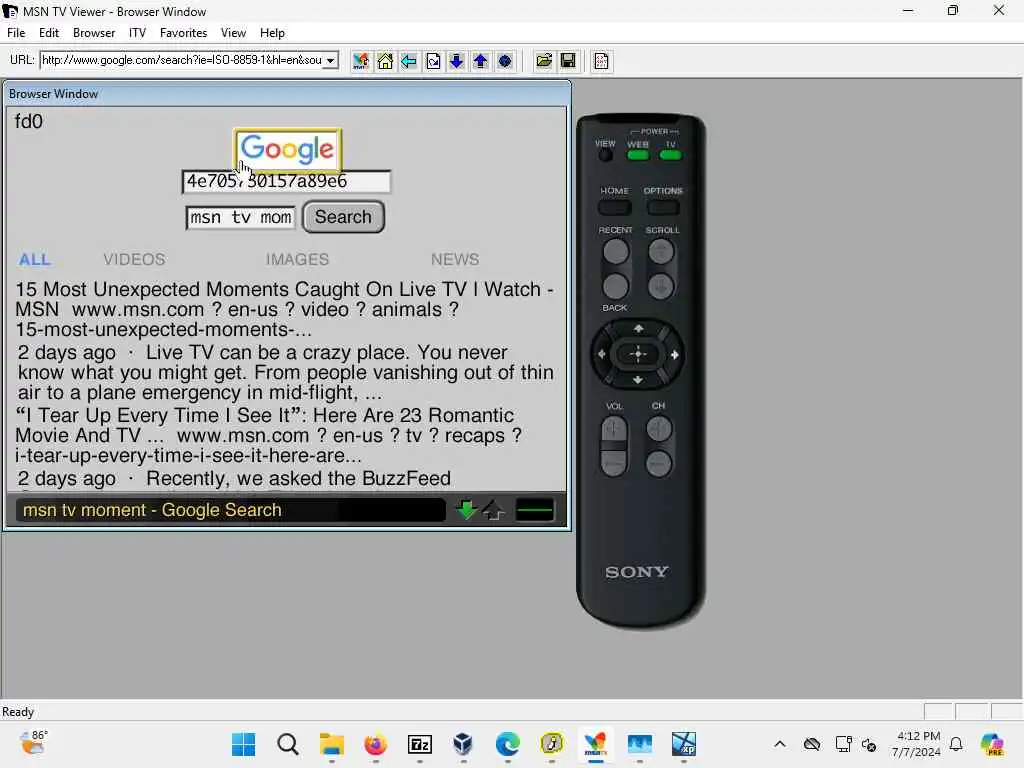Open 7-Zip from the taskbar
The image size is (1024, 768).
(x=420, y=744)
